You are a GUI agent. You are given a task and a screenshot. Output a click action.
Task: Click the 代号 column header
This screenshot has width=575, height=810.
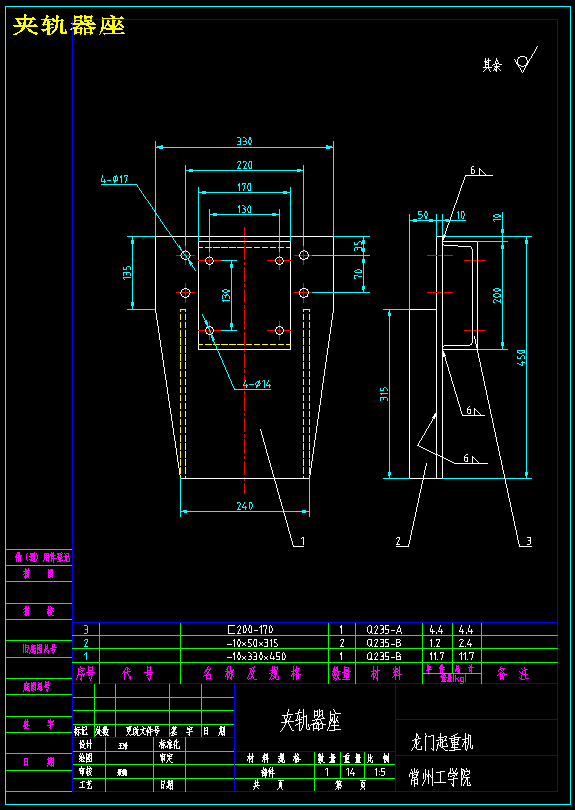pyautogui.click(x=137, y=674)
